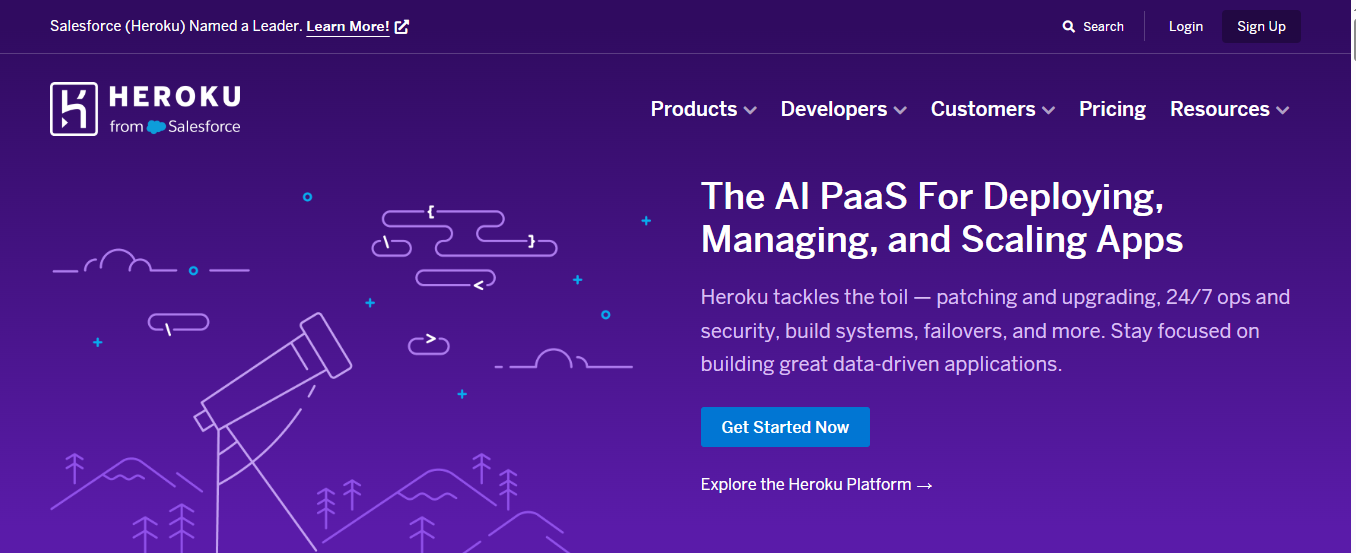Viewport: 1356px width, 553px height.
Task: Open the Explore the Heroku Platform link
Action: point(806,485)
